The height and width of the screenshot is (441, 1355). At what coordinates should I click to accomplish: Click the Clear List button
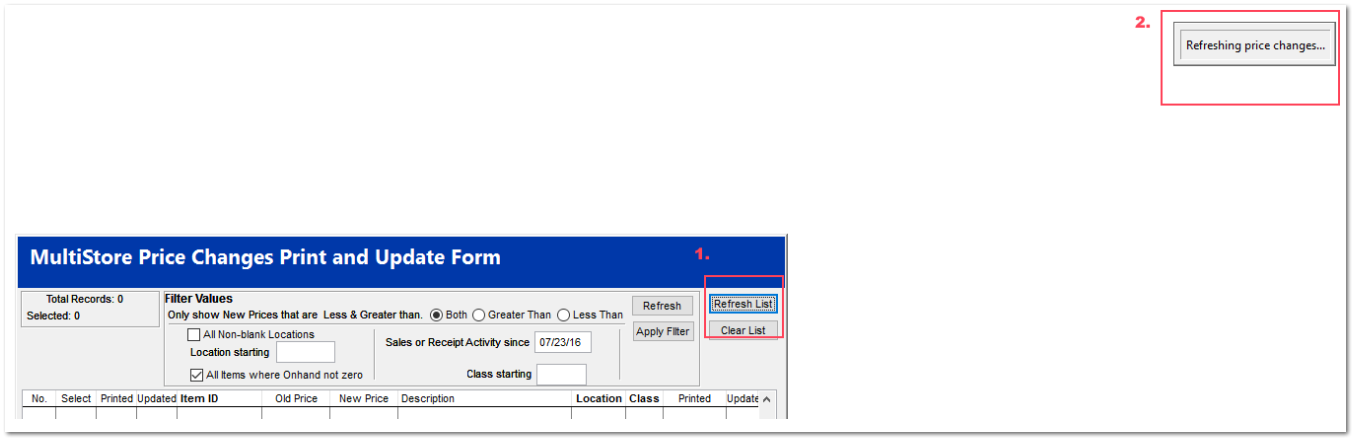coord(743,330)
